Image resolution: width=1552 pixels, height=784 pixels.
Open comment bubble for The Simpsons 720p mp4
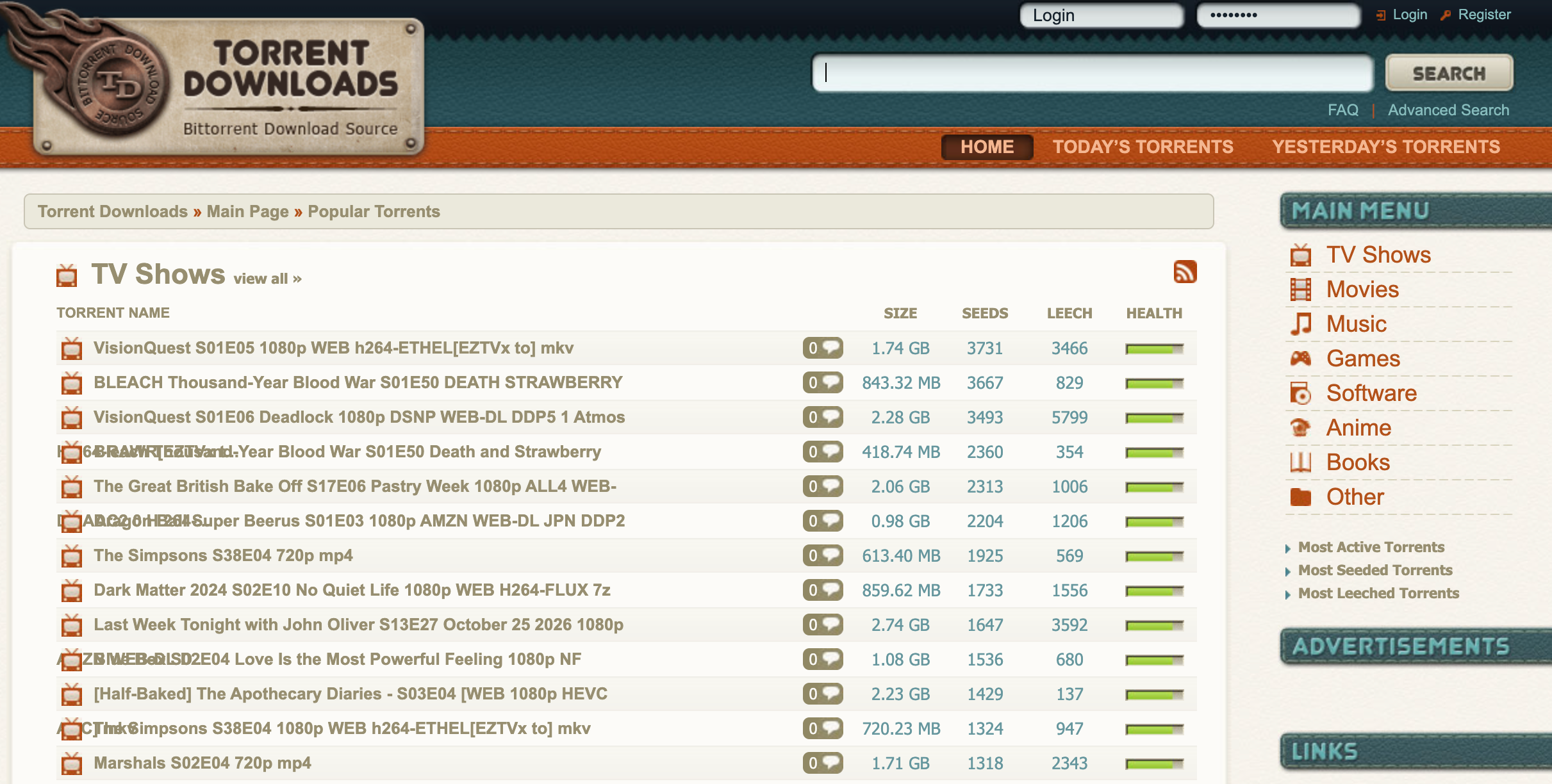[x=823, y=556]
